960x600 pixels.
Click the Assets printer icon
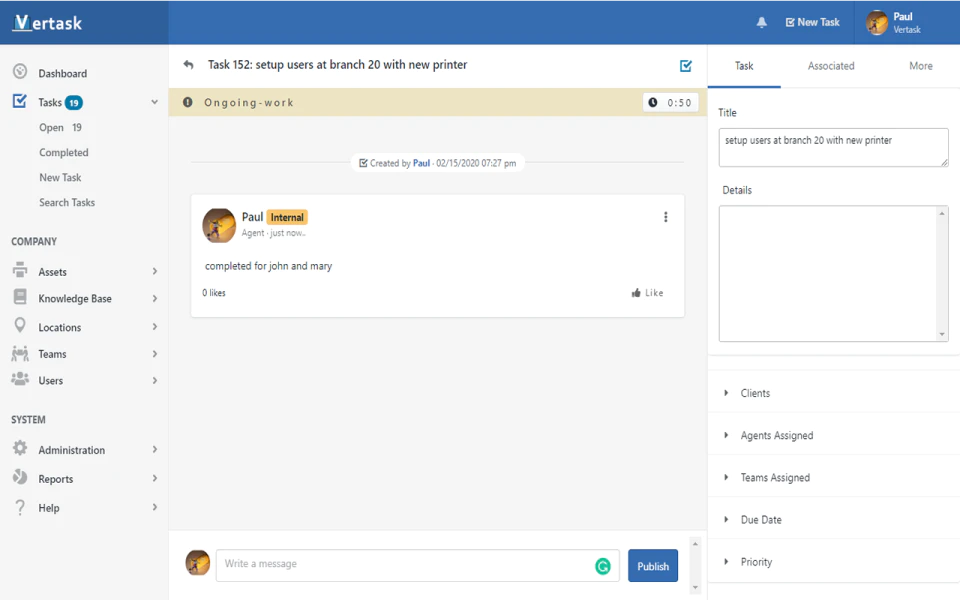click(20, 269)
